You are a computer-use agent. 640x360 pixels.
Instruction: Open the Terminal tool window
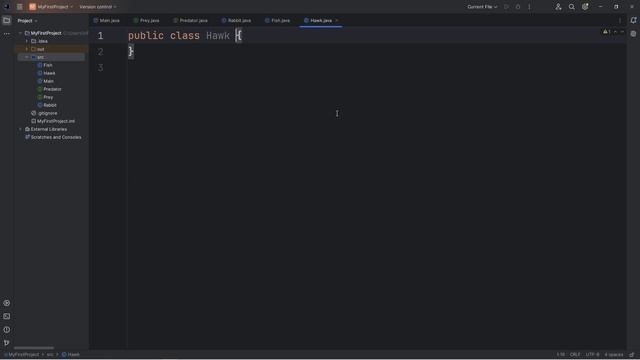[7, 316]
